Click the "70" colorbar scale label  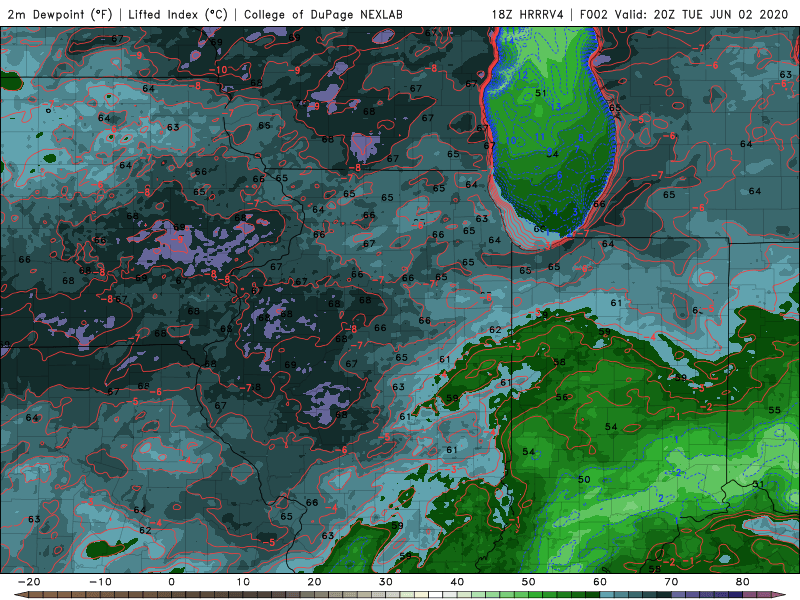tap(671, 582)
